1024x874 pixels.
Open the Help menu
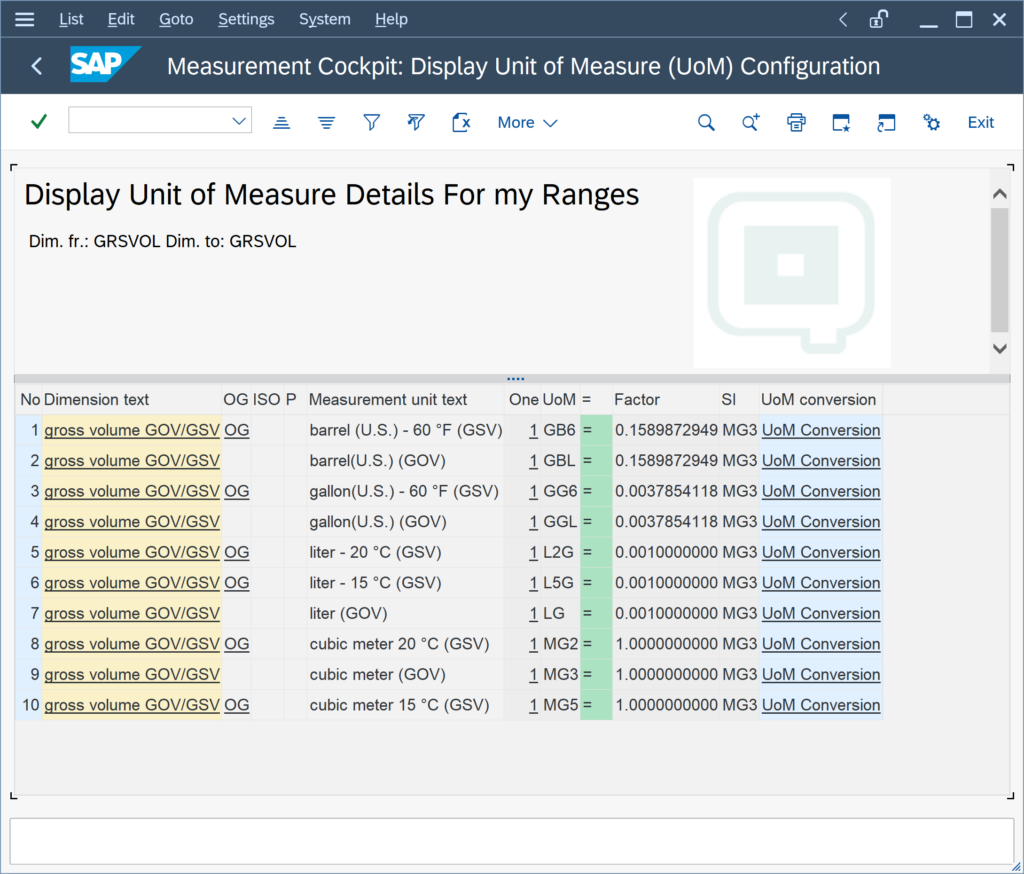(391, 19)
